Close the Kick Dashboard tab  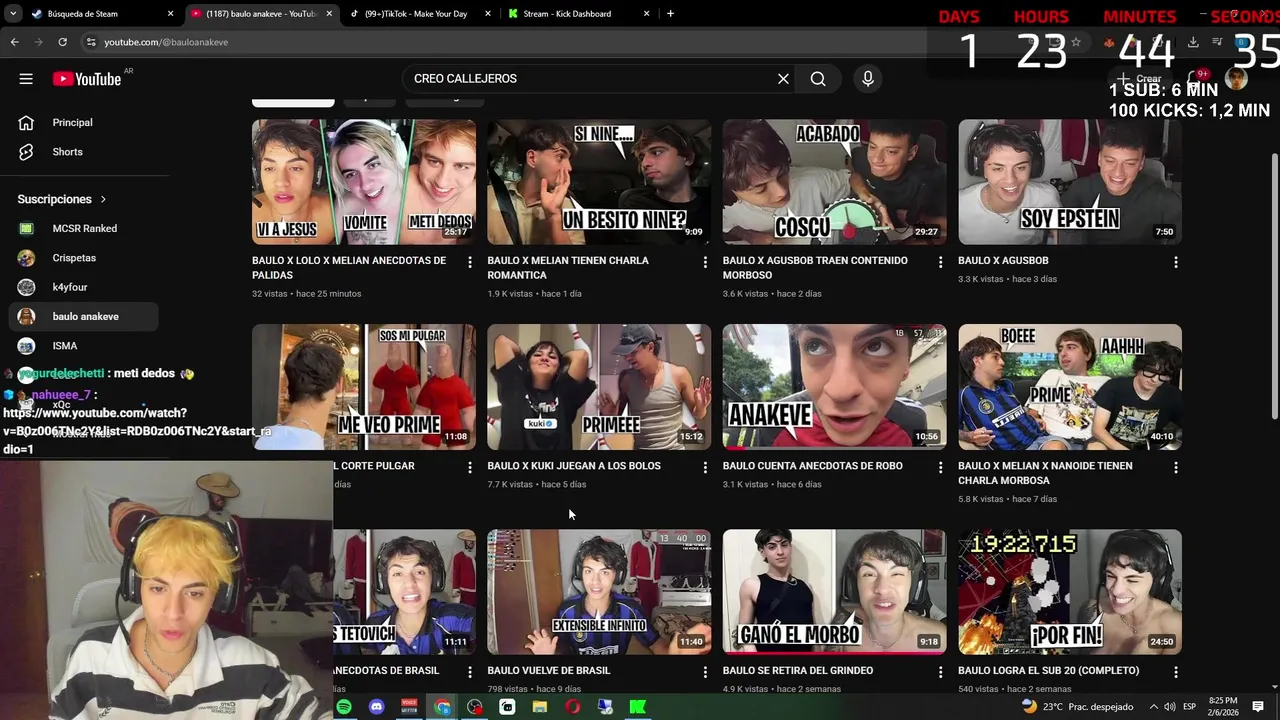(646, 14)
